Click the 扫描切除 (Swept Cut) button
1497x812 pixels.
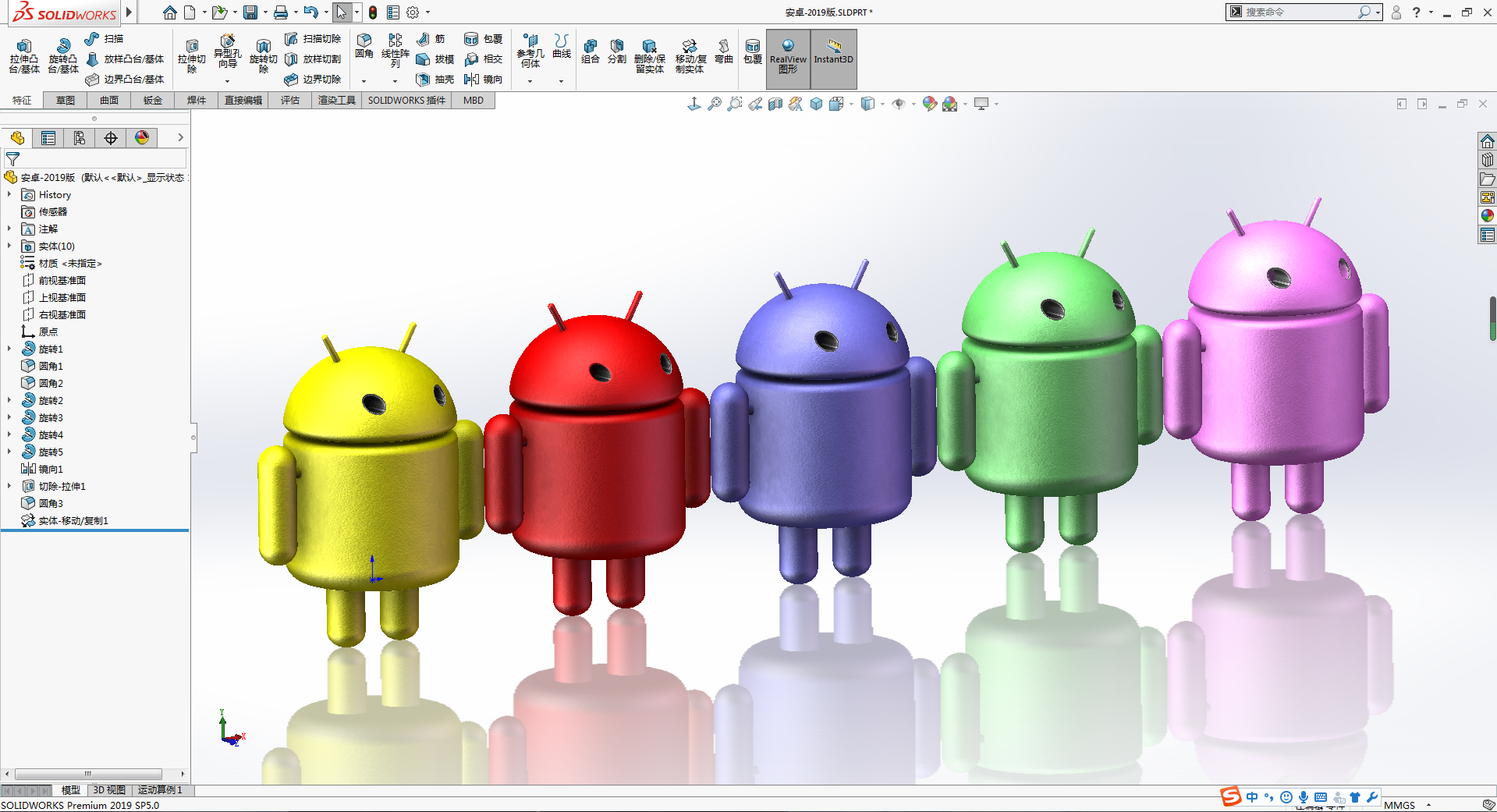click(x=313, y=39)
